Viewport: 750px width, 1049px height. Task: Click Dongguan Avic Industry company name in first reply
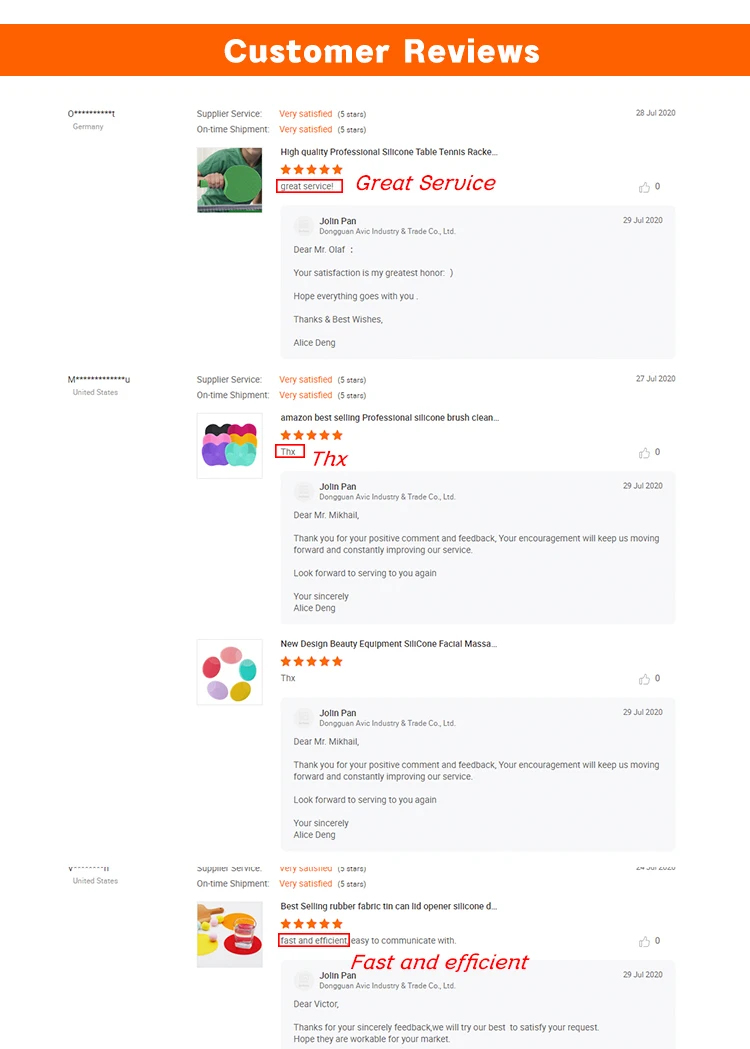pyautogui.click(x=387, y=231)
